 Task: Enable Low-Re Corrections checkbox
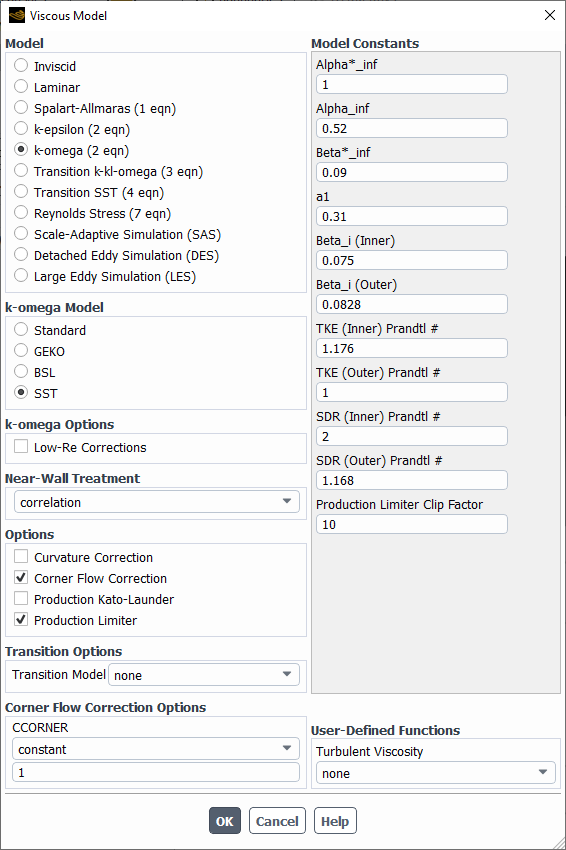(x=21, y=447)
